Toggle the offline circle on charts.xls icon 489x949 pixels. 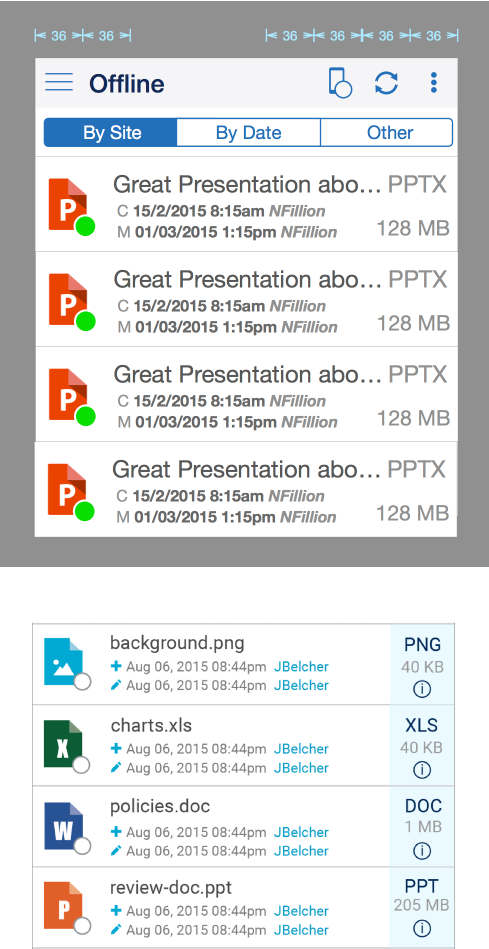click(82, 764)
